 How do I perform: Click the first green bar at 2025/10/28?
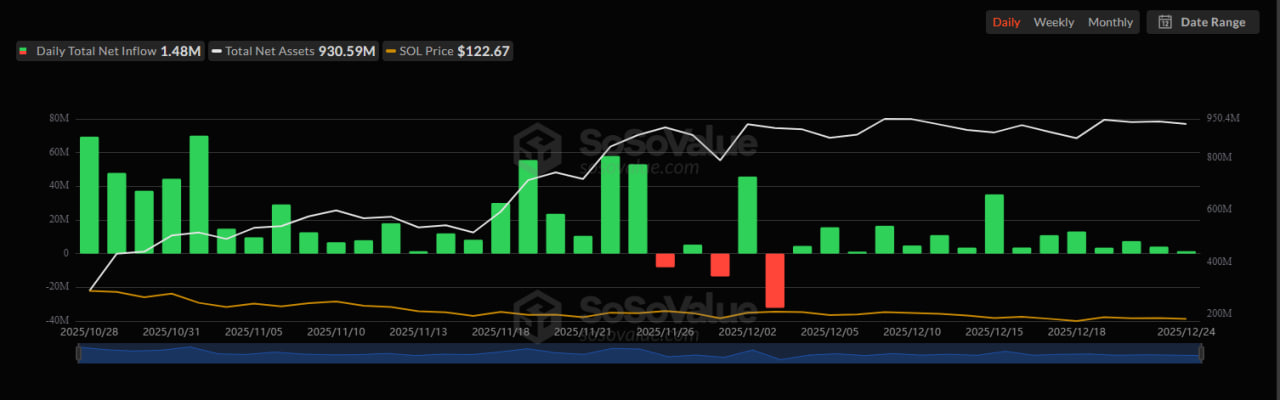(x=89, y=195)
